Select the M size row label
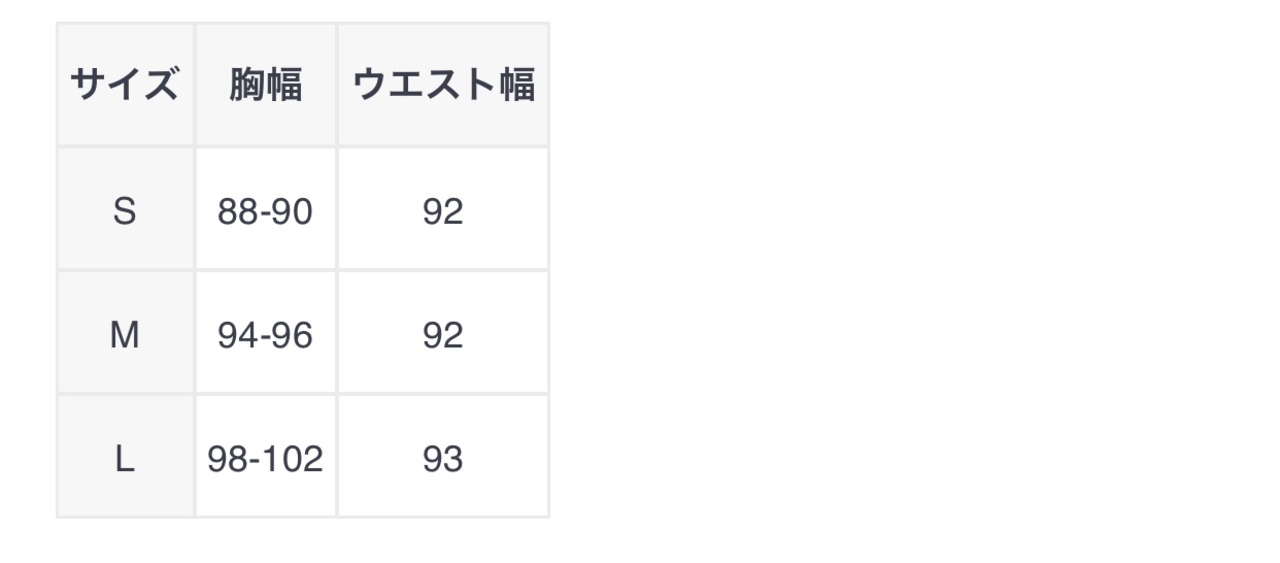 (x=125, y=335)
